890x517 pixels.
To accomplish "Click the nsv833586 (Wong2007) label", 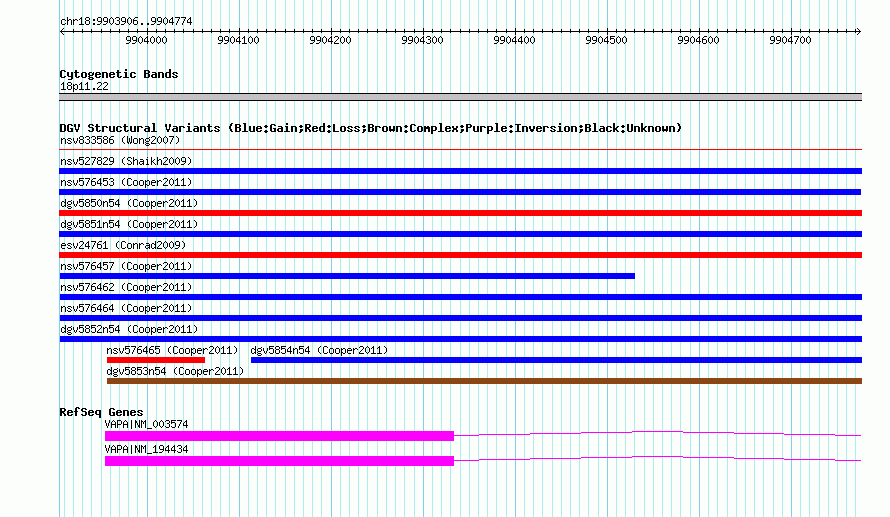I will click(120, 140).
